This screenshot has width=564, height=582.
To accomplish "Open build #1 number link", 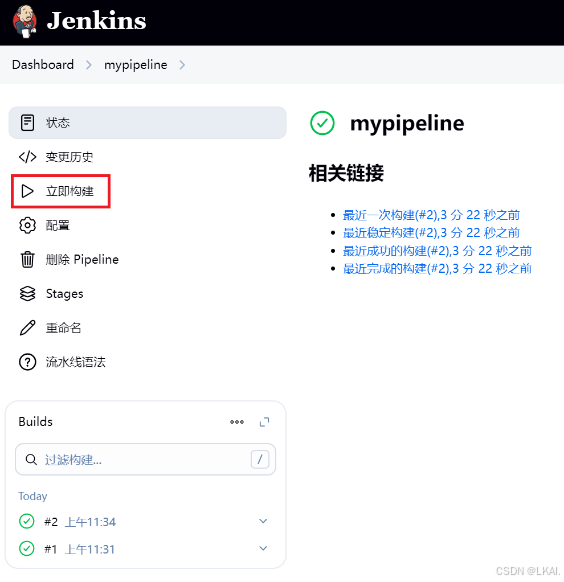I will (50, 549).
